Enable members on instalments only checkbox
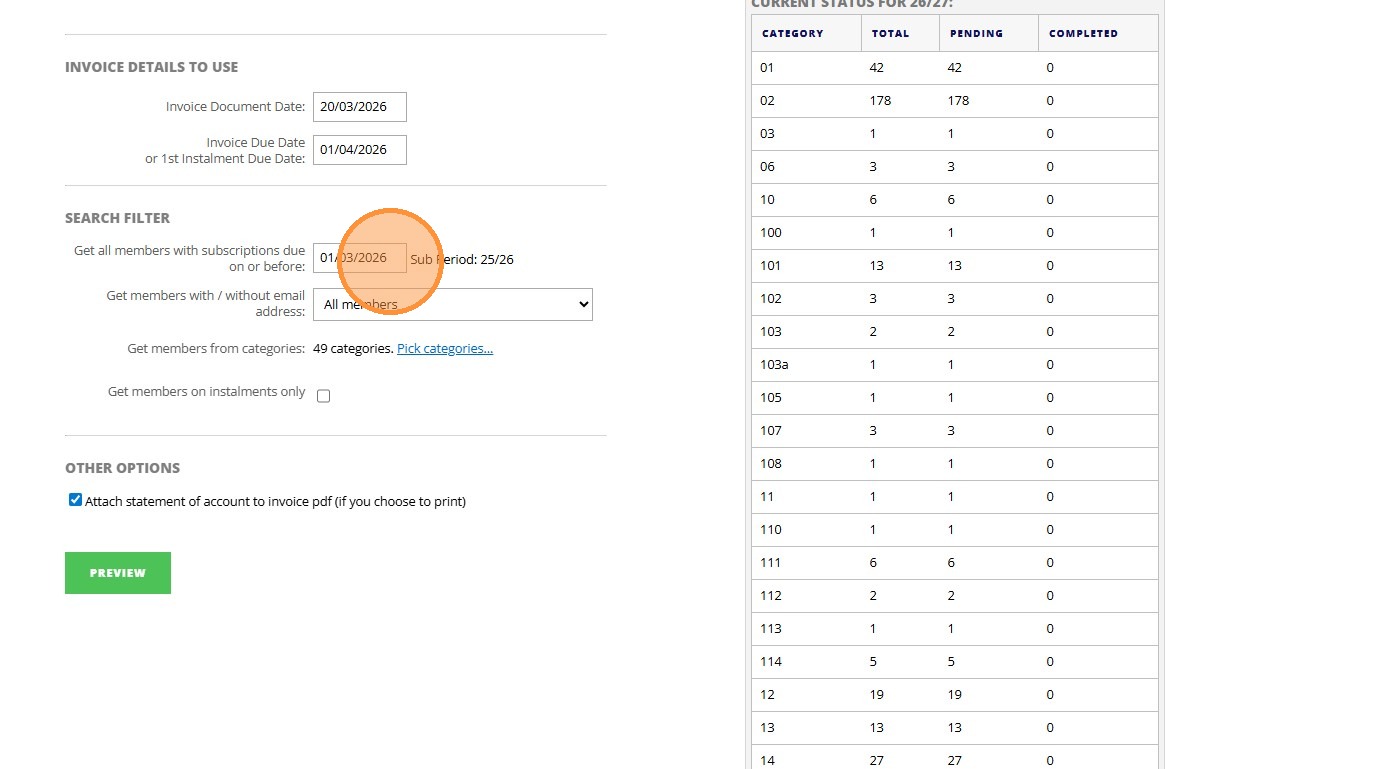Screen dimensions: 1376x769 coord(323,396)
